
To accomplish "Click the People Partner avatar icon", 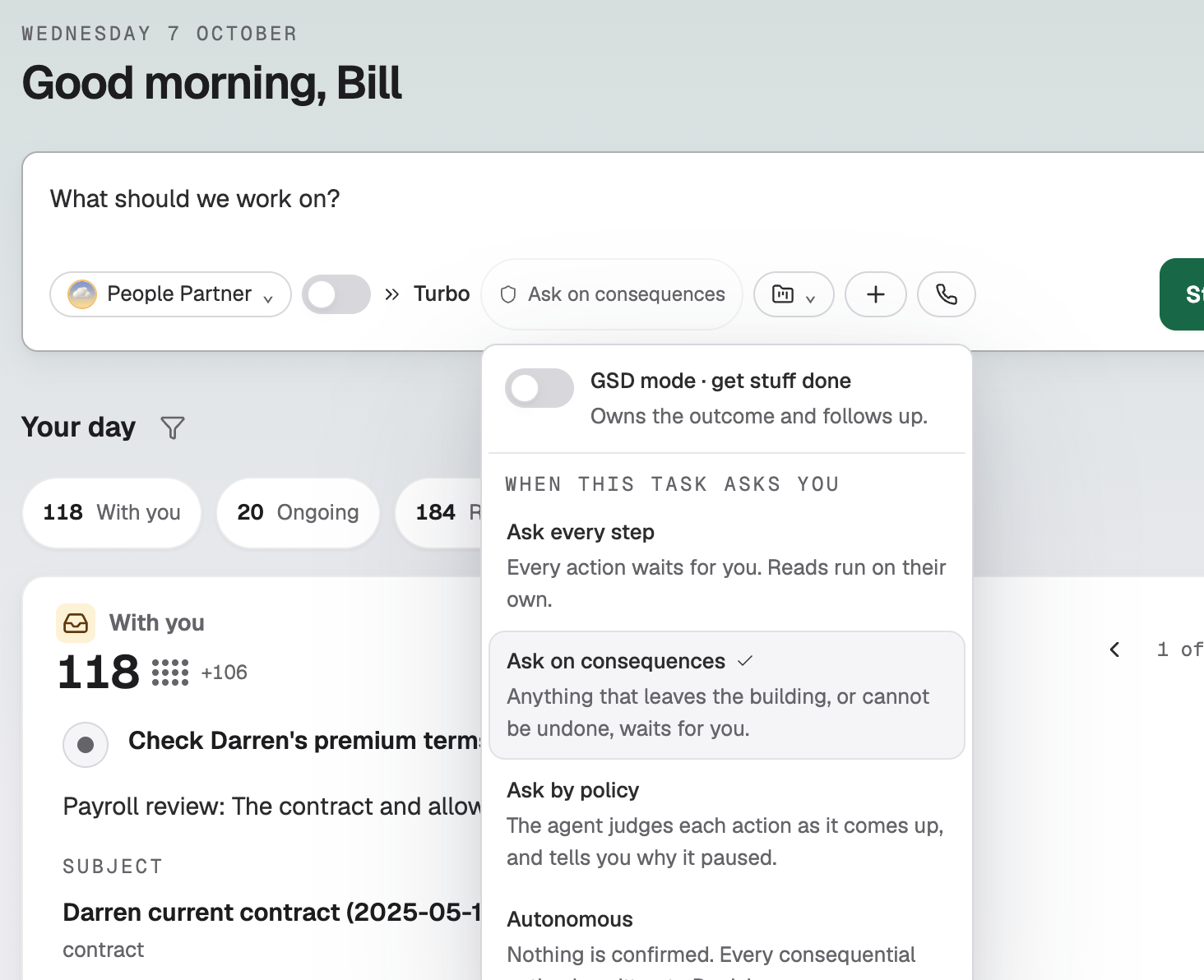I will 82,294.
